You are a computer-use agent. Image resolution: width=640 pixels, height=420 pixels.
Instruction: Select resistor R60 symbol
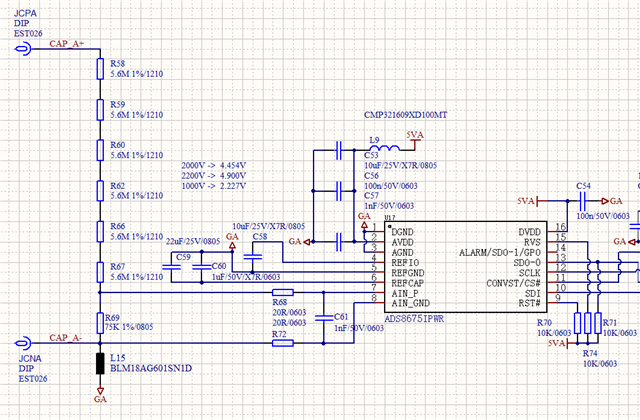tap(100, 150)
